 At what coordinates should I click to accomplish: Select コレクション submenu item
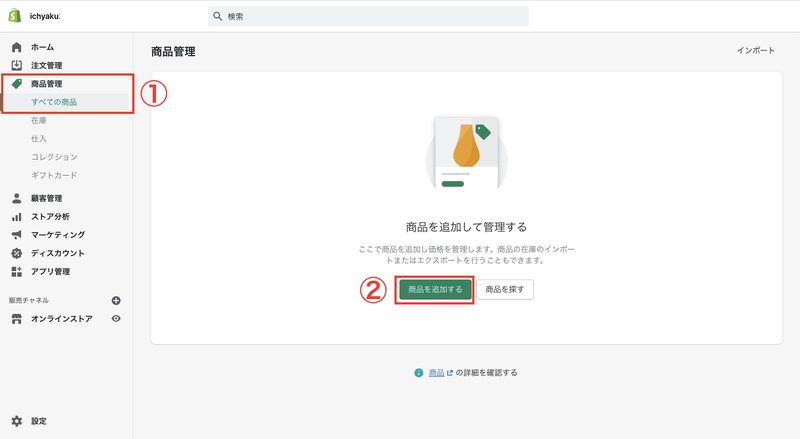pyautogui.click(x=55, y=157)
